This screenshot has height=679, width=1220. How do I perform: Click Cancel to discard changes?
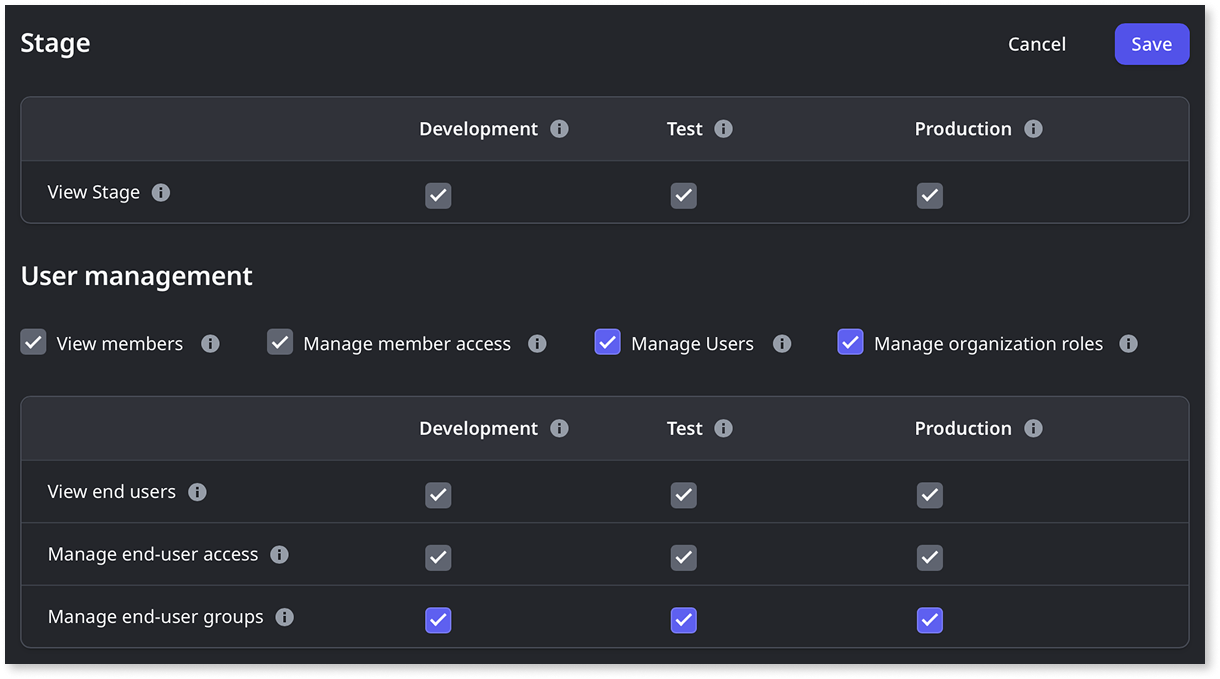1036,44
